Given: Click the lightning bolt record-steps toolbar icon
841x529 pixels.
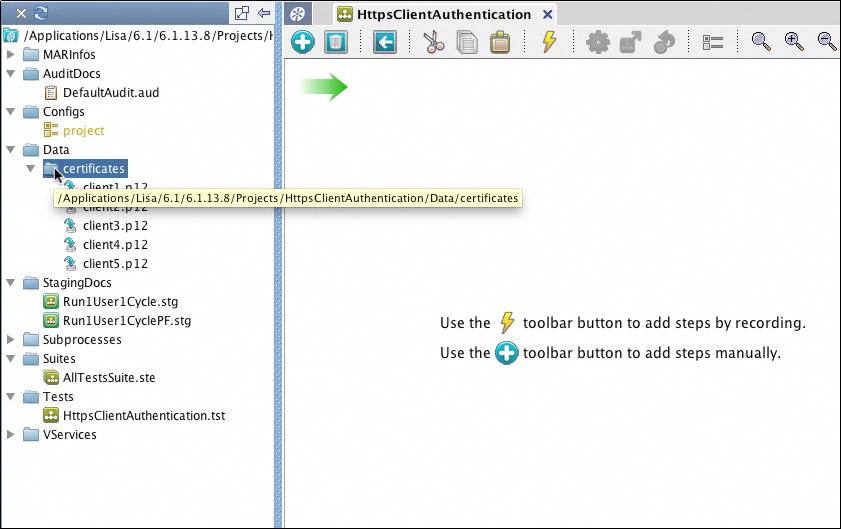Looking at the screenshot, I should tap(549, 41).
